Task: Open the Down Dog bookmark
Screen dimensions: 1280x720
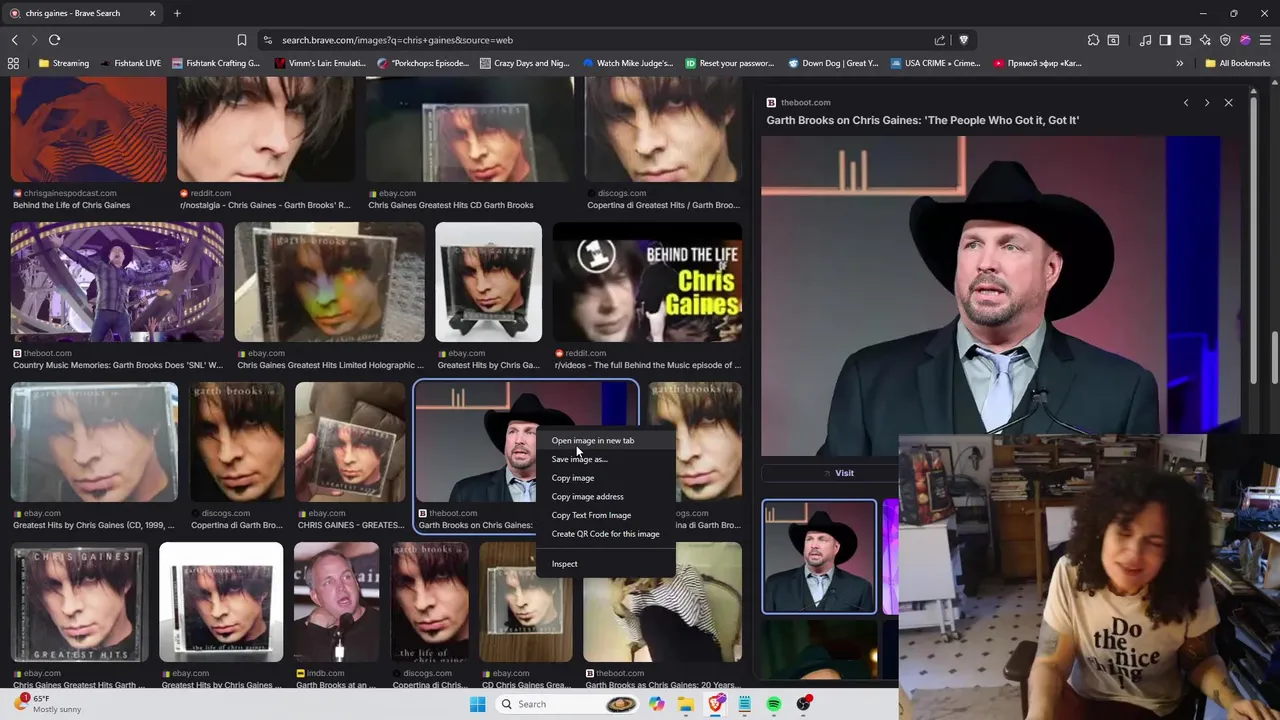Action: click(x=833, y=63)
